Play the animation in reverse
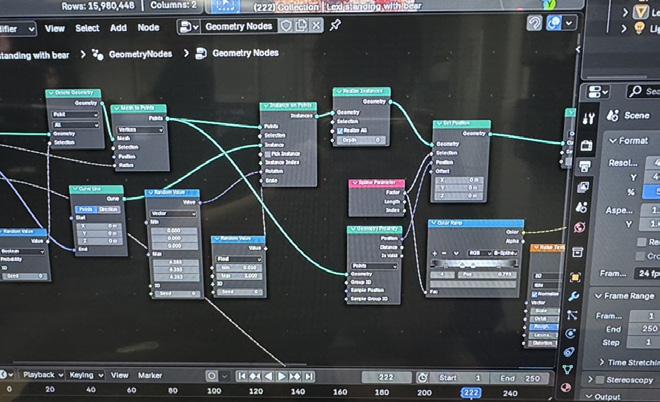Viewport: 660px width, 402px height. pos(268,376)
